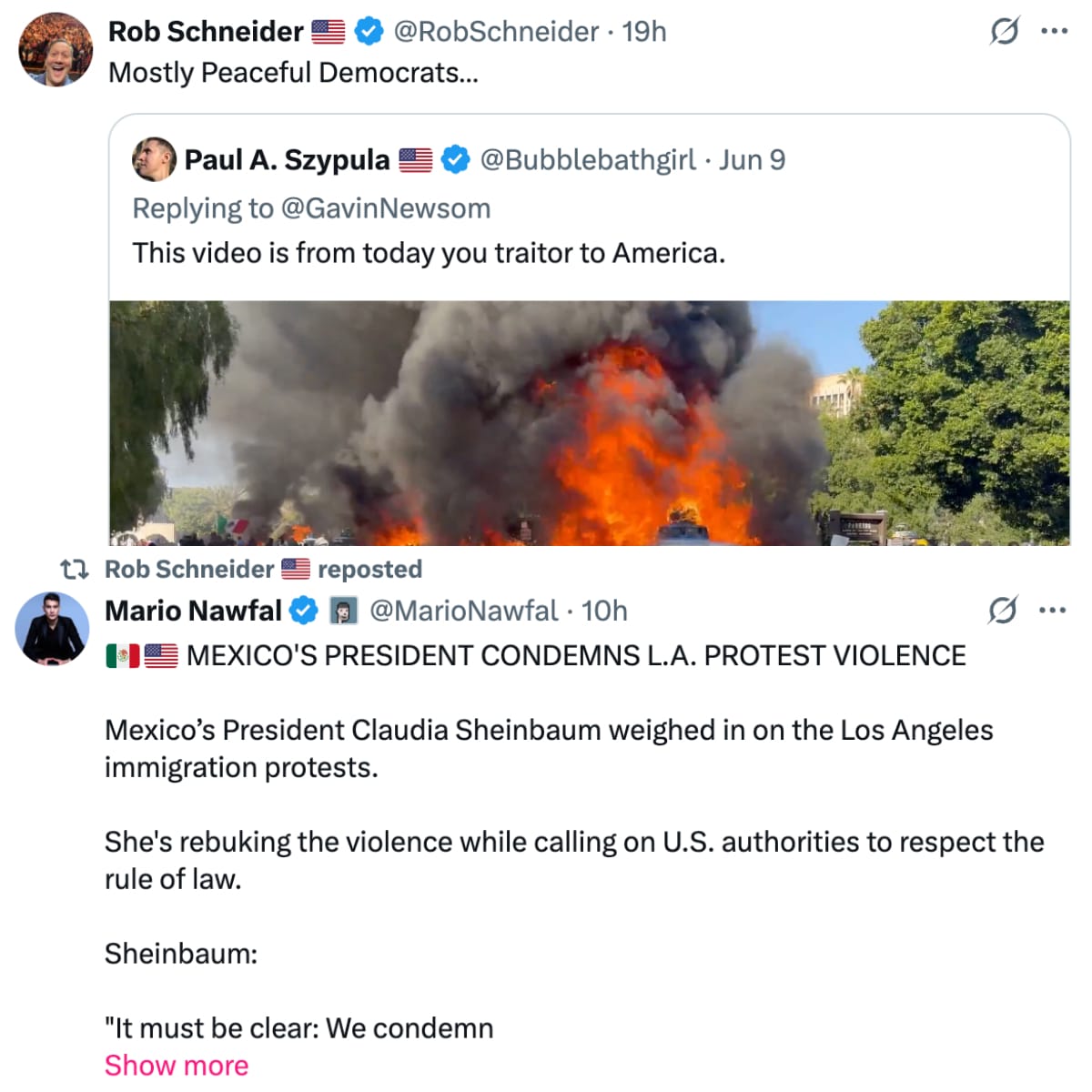Click the affiliate badge beside Mario Nawfal
Screen dimensions: 1092x1092
(343, 611)
